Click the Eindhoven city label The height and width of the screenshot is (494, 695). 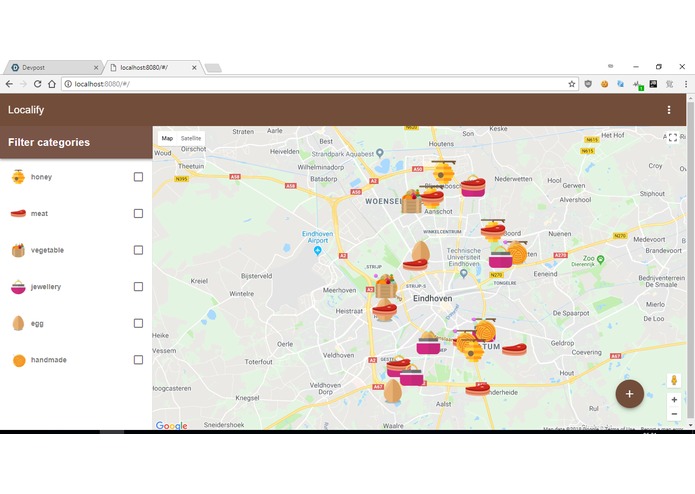(x=433, y=298)
